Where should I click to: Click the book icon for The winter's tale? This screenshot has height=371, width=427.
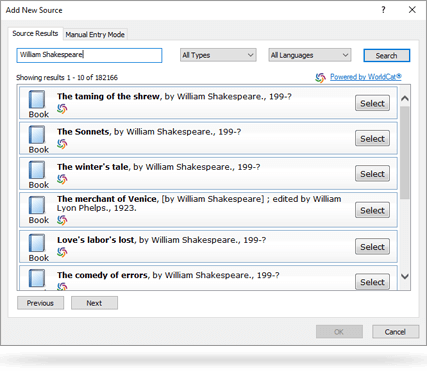(37, 170)
